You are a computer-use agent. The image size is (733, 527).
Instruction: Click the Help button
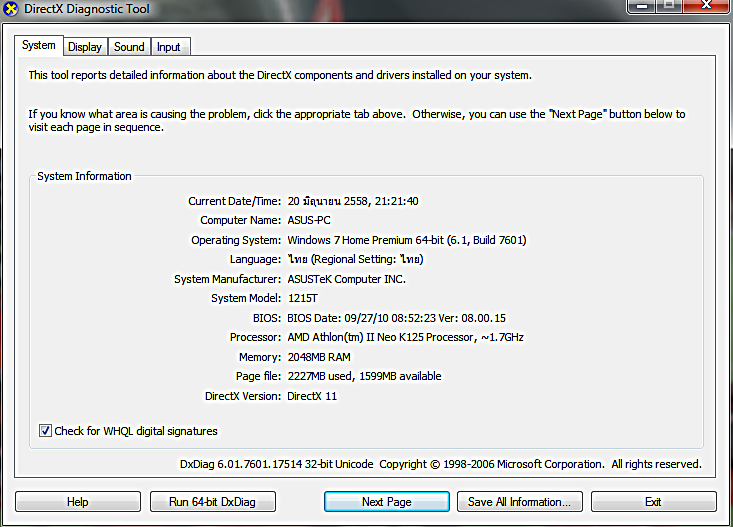point(78,502)
